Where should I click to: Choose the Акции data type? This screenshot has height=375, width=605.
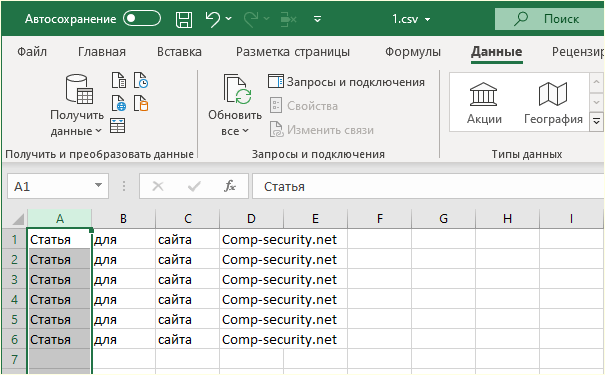484,103
